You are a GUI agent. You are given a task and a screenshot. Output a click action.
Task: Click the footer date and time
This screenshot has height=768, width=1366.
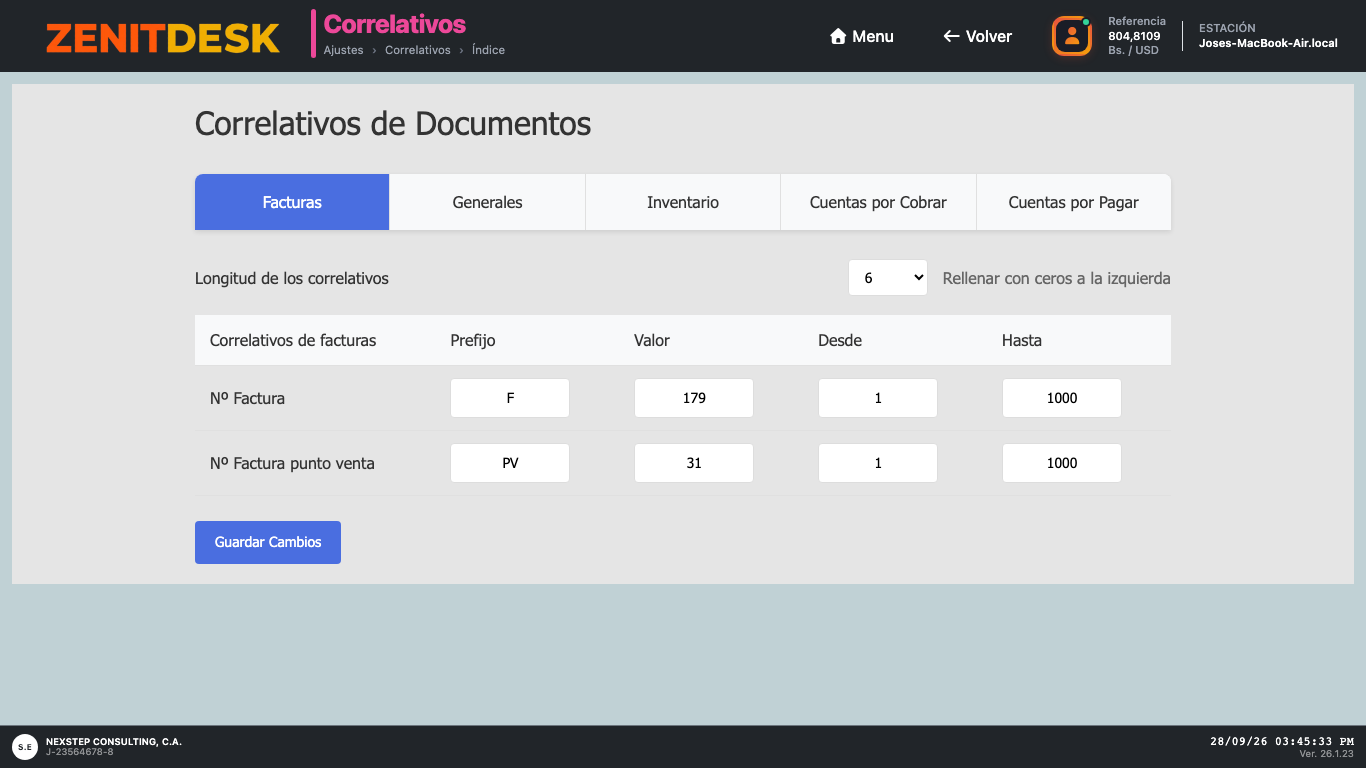pos(1282,742)
